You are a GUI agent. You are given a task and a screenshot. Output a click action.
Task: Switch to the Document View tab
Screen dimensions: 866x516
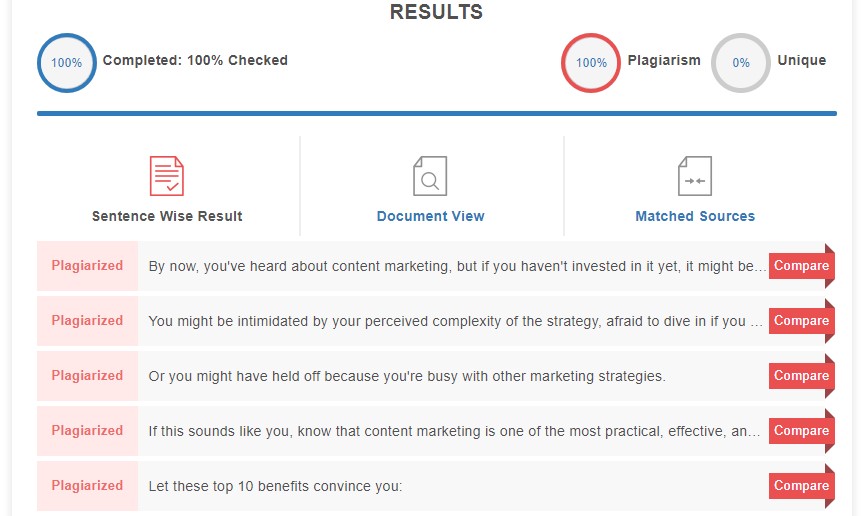[x=431, y=216]
